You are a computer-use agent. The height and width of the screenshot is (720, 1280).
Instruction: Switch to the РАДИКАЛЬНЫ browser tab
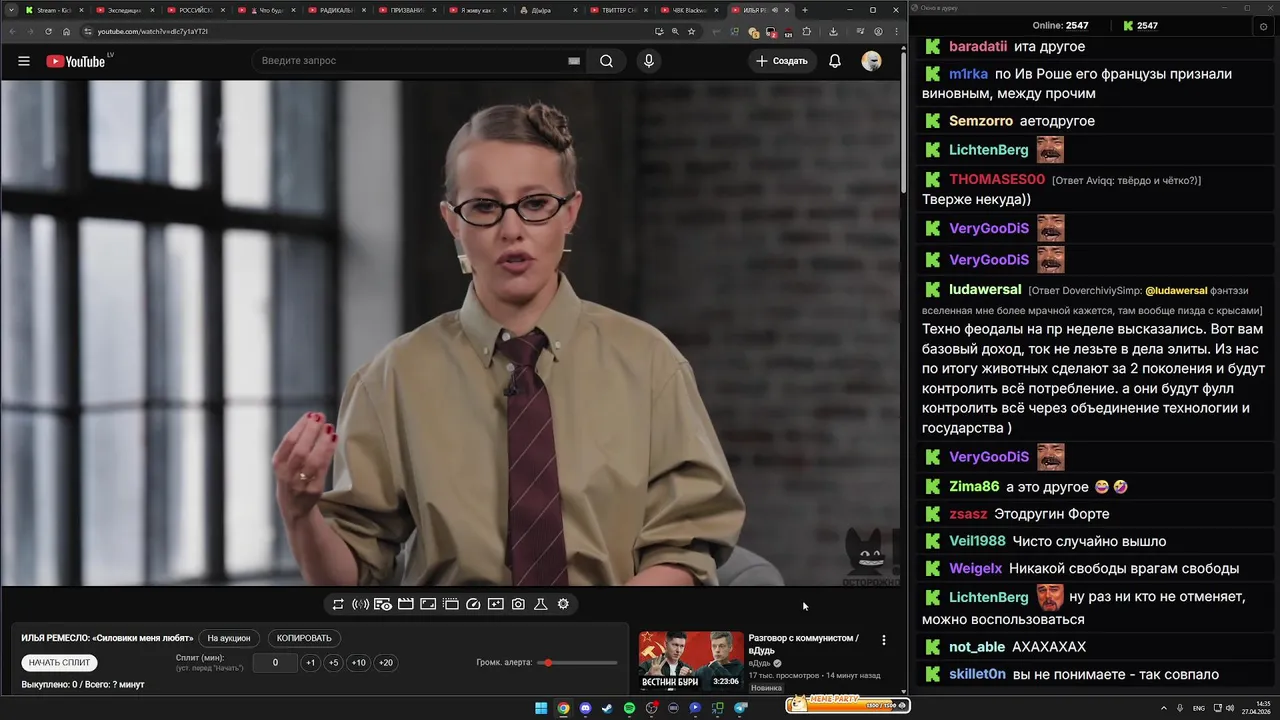tap(337, 10)
